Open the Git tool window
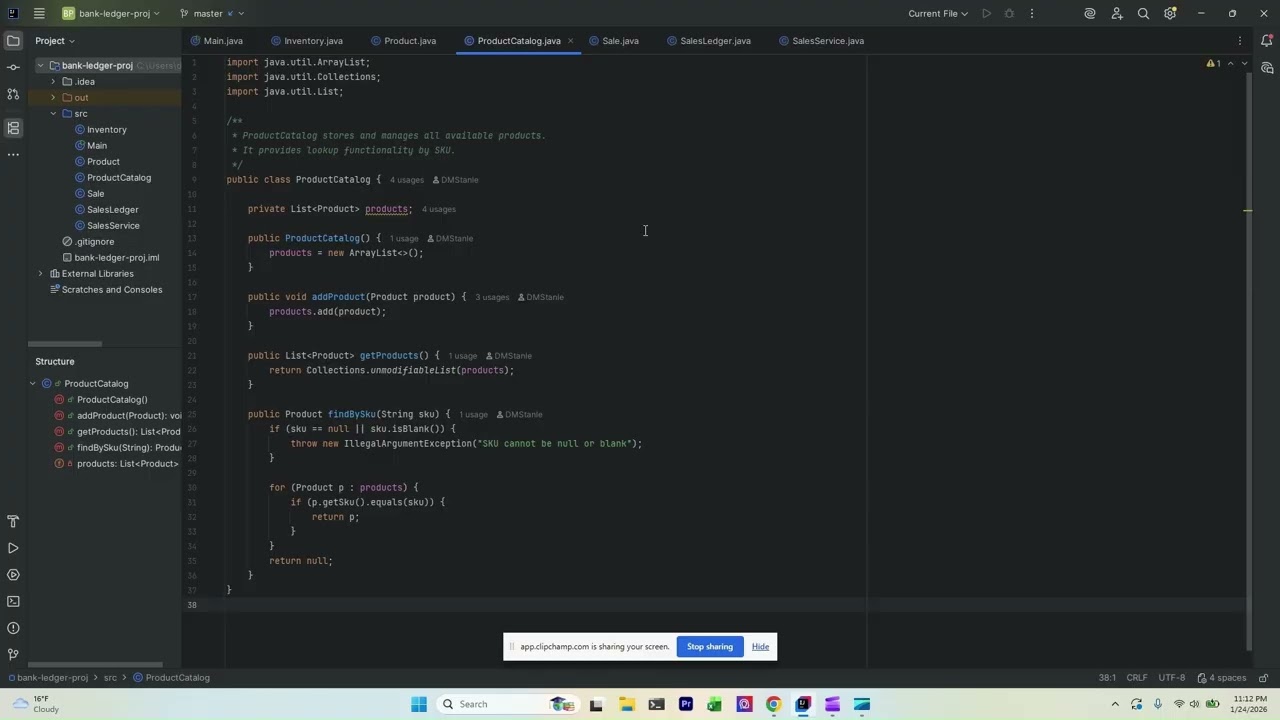Screen dimensions: 1280x720 pyautogui.click(x=13, y=654)
